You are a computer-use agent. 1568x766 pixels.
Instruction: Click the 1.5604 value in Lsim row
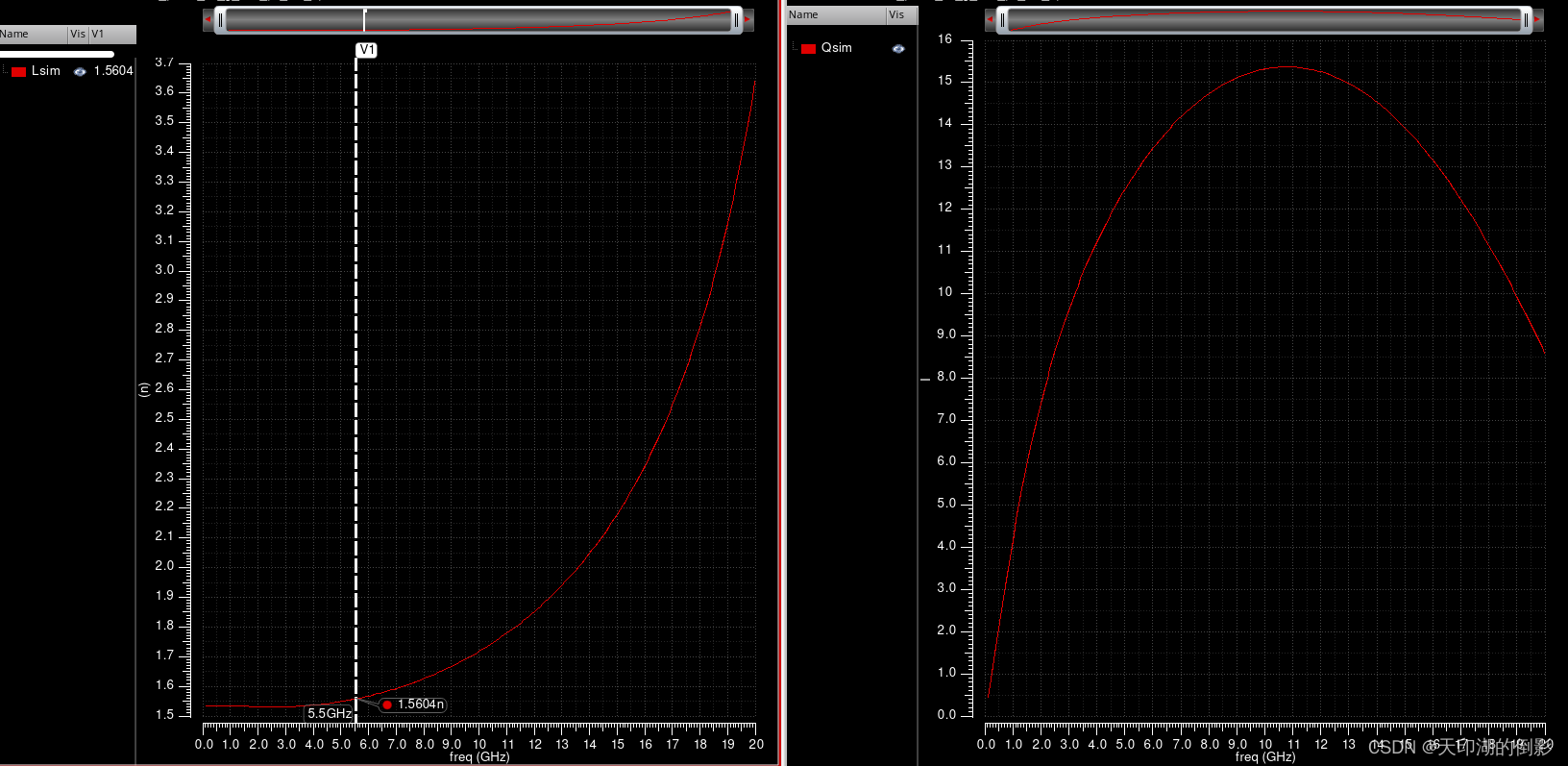pos(113,71)
